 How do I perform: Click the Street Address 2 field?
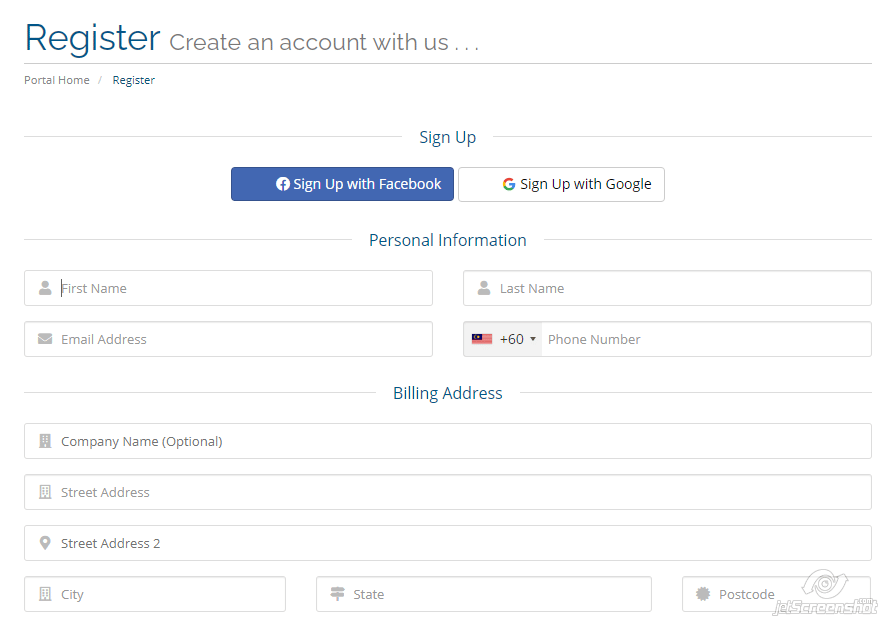click(x=448, y=543)
